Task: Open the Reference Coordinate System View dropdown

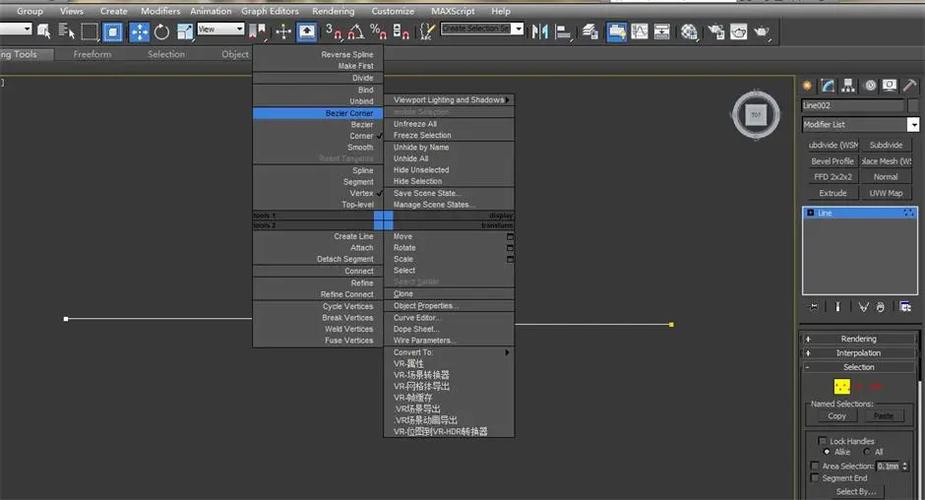Action: pos(221,29)
